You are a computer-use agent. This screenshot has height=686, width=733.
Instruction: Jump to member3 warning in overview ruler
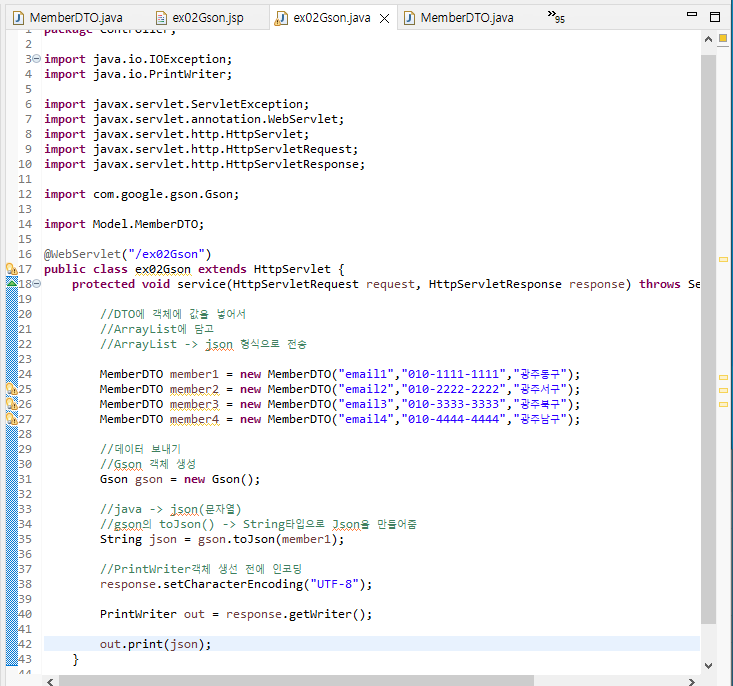[723, 390]
